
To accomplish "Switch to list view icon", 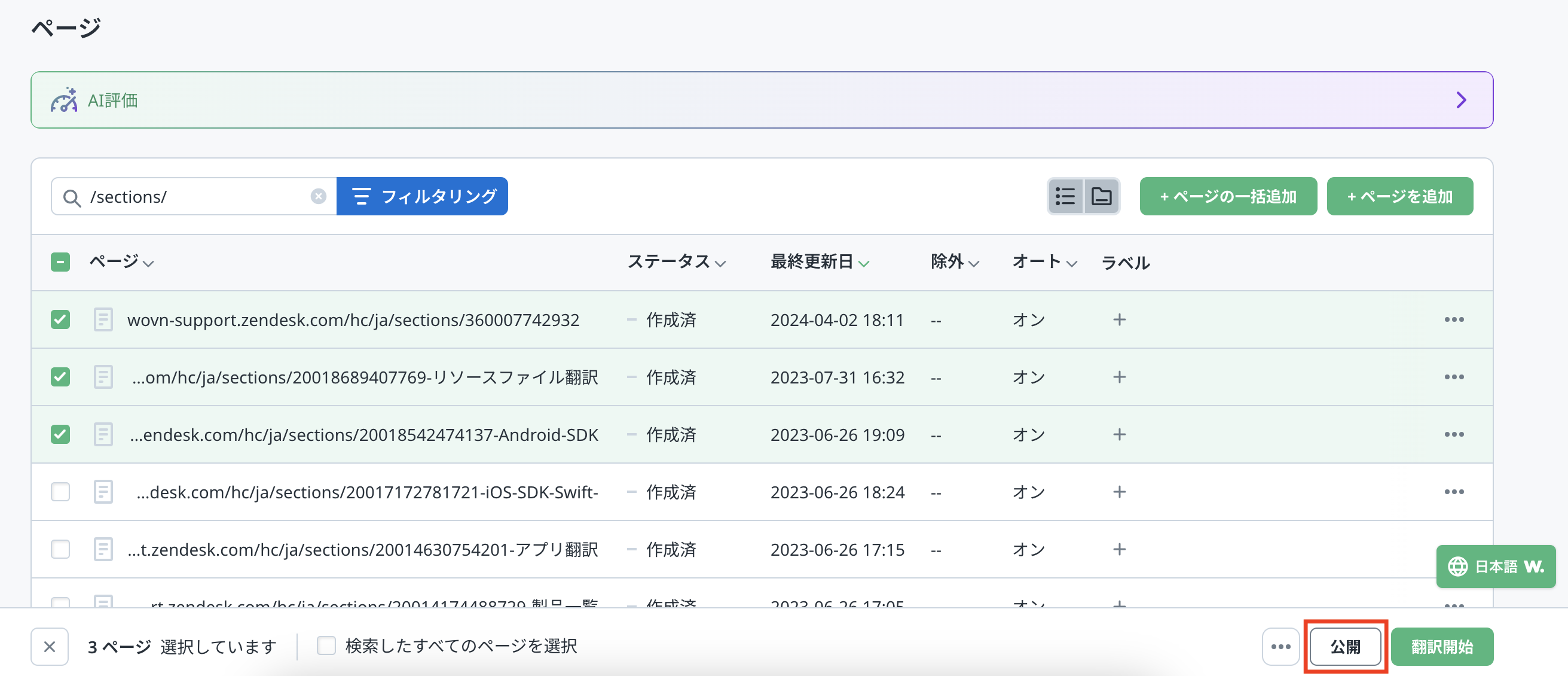I will coord(1065,196).
